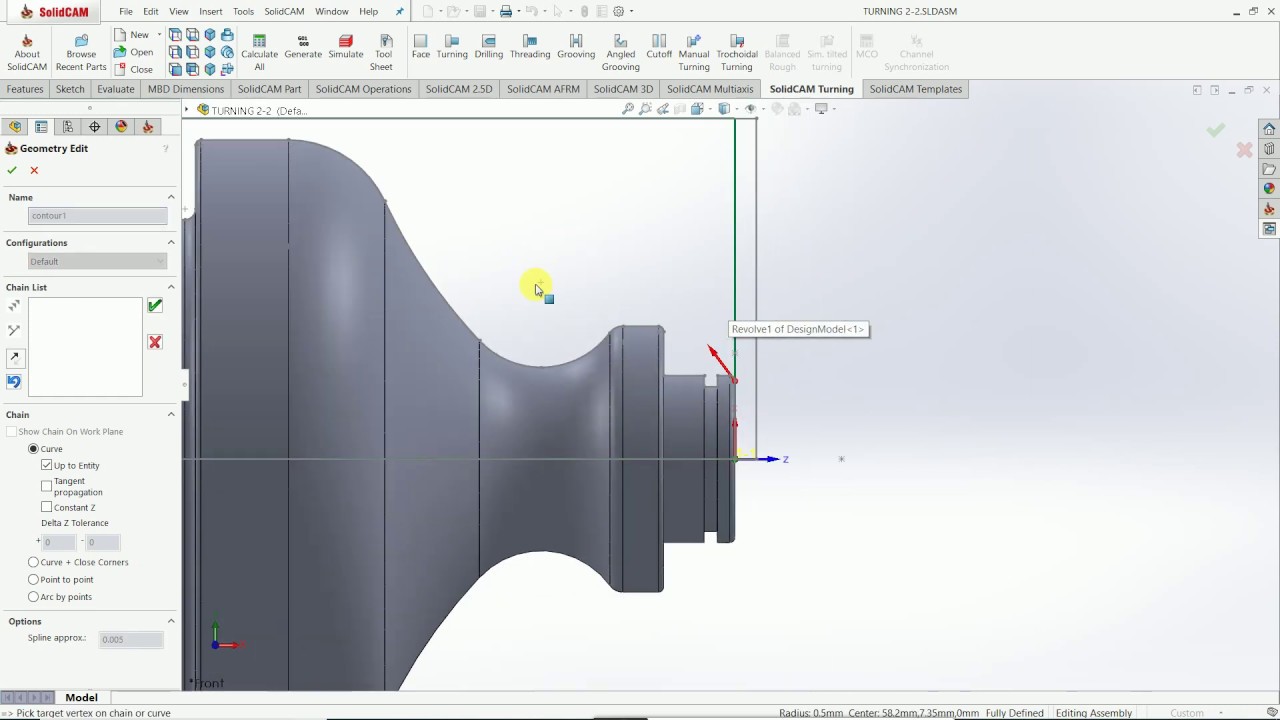Screen dimensions: 1280x720
Task: Open the File menu
Action: pyautogui.click(x=126, y=11)
